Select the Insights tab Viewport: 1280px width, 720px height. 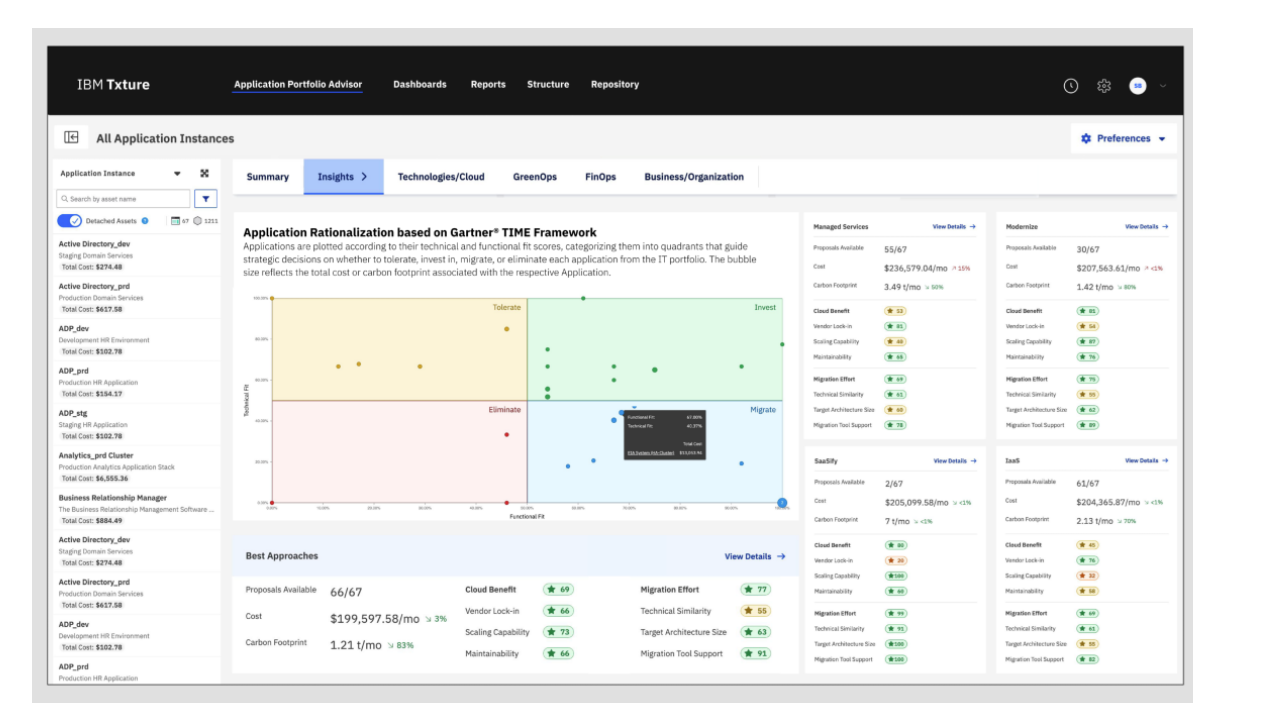[343, 177]
